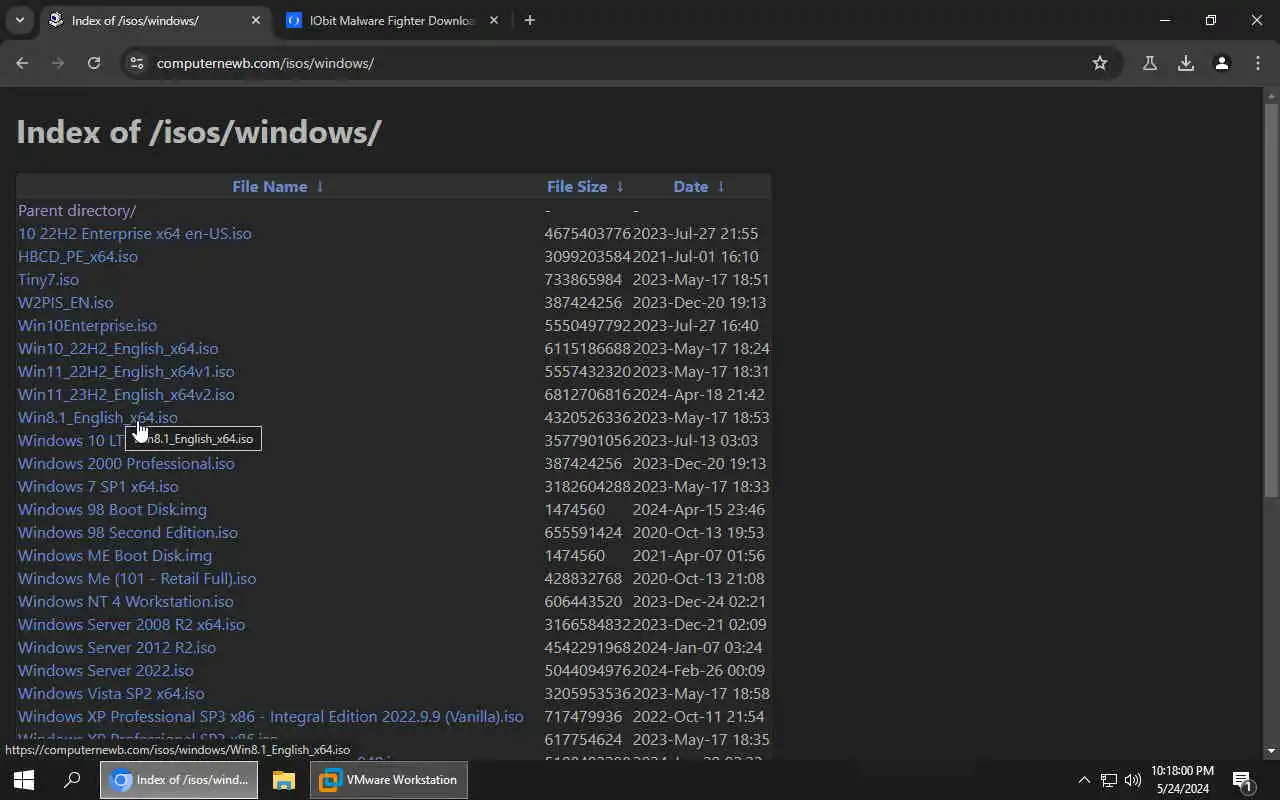Close the Index of /isos/windows/ tab
This screenshot has width=1280, height=800.
coord(256,20)
